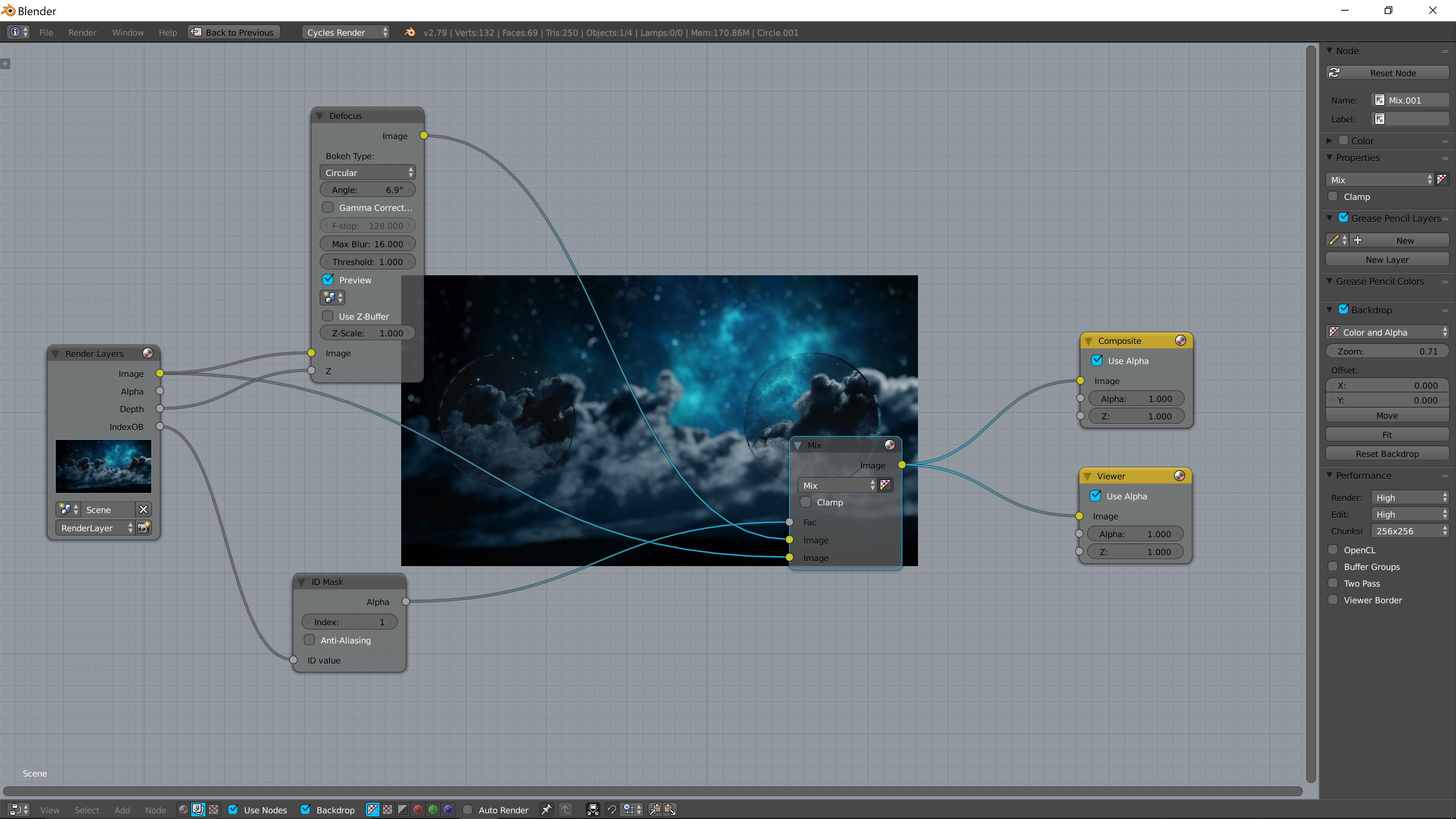1456x819 pixels.
Task: Show blue channel backdrop
Action: [448, 810]
